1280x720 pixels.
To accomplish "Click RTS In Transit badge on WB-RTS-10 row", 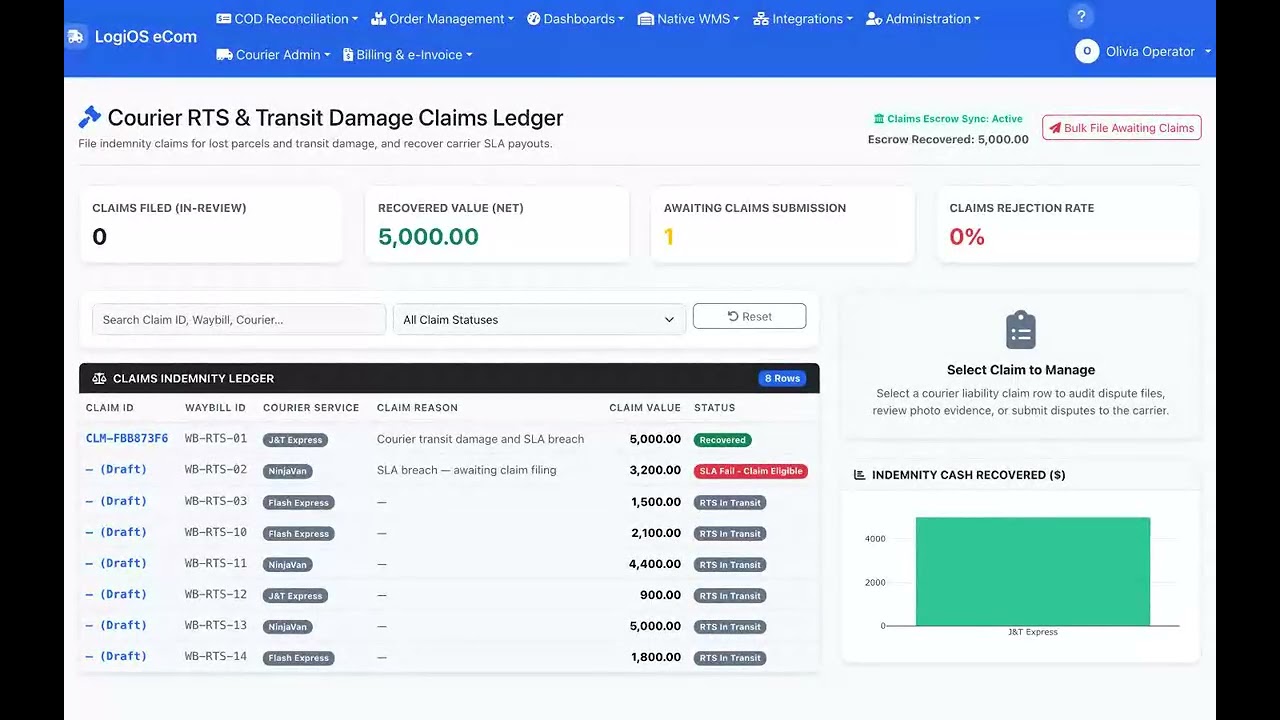I will pos(730,534).
